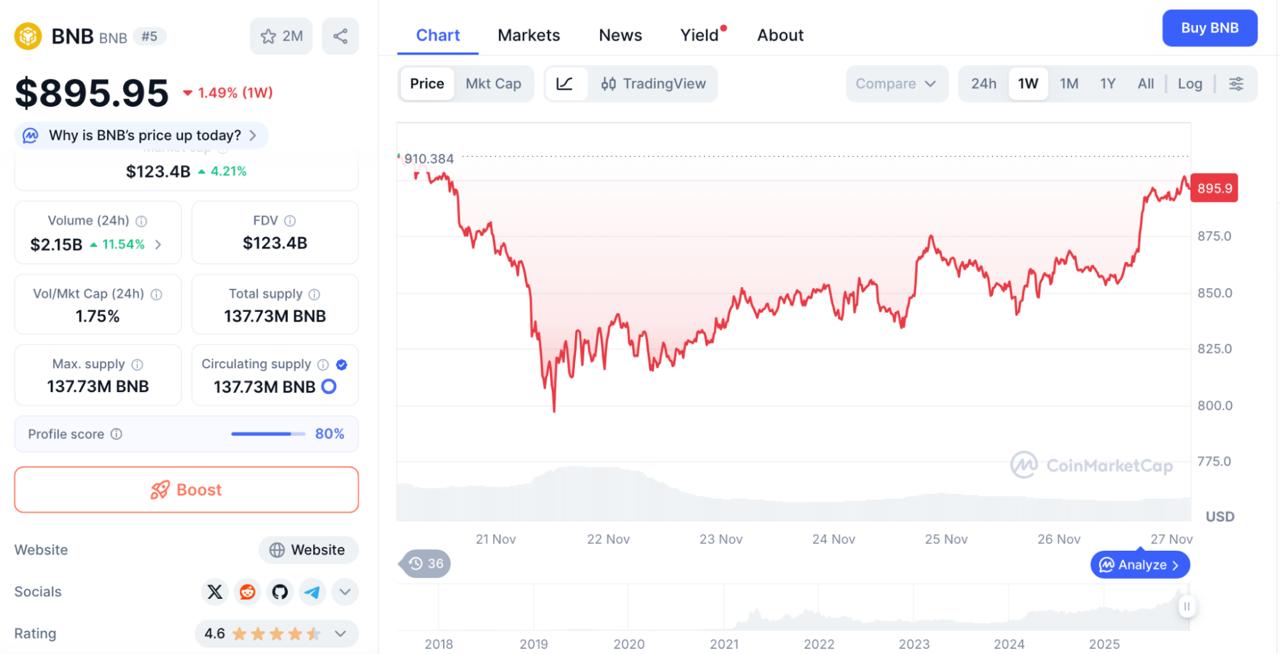
Task: Open 'Why is BNB's price up today?' link
Action: click(x=140, y=134)
